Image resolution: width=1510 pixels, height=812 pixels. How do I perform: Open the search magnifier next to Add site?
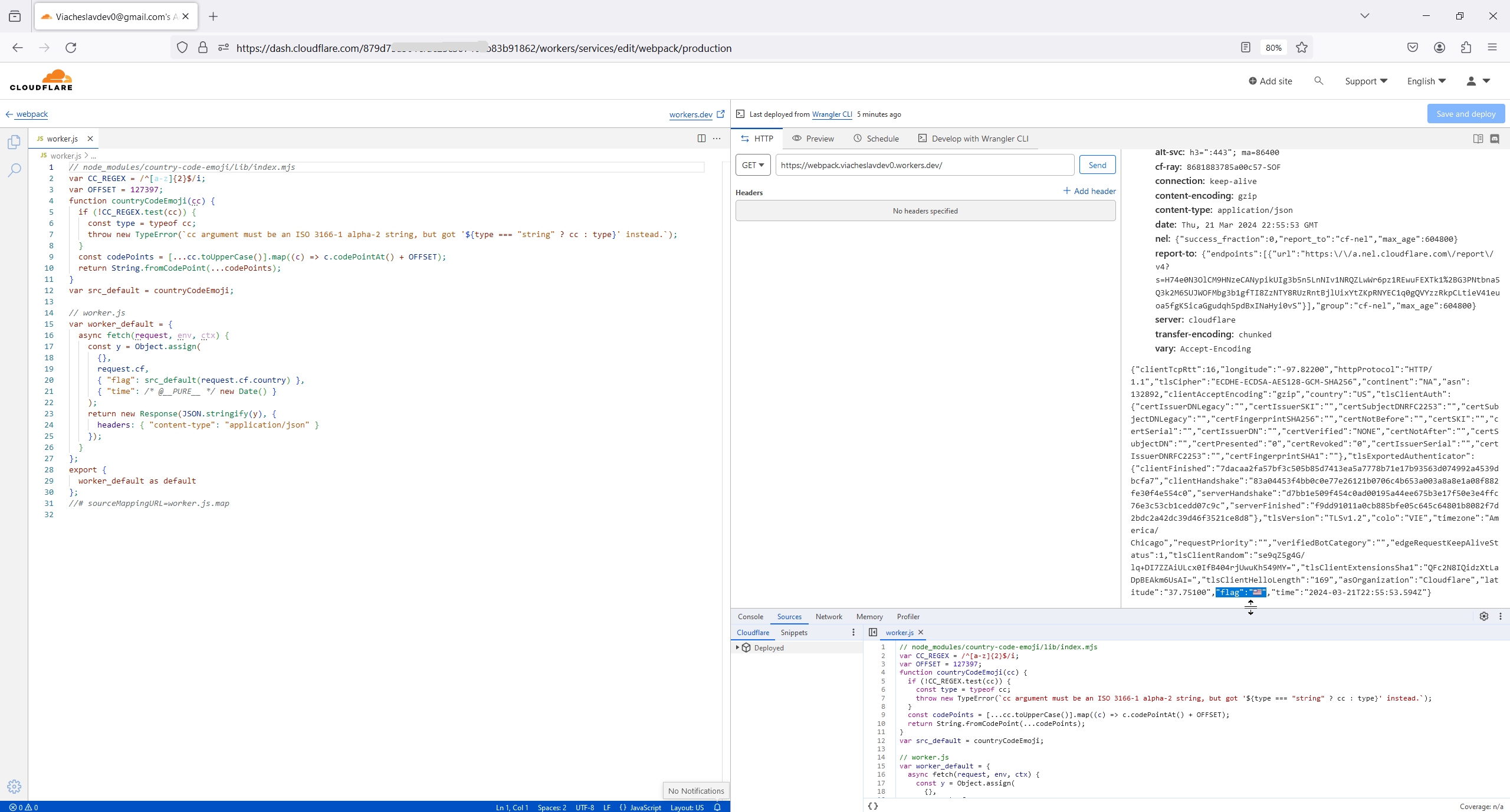tap(1319, 81)
